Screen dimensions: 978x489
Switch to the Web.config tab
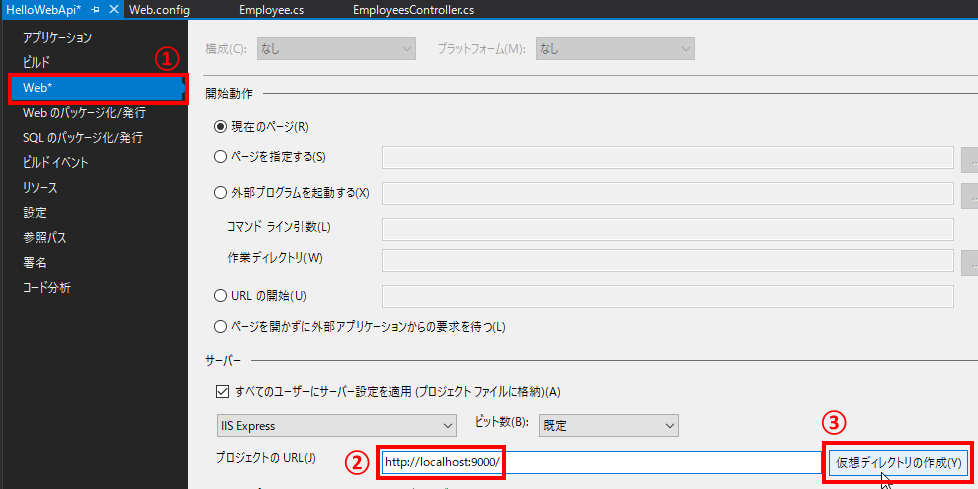pos(159,10)
